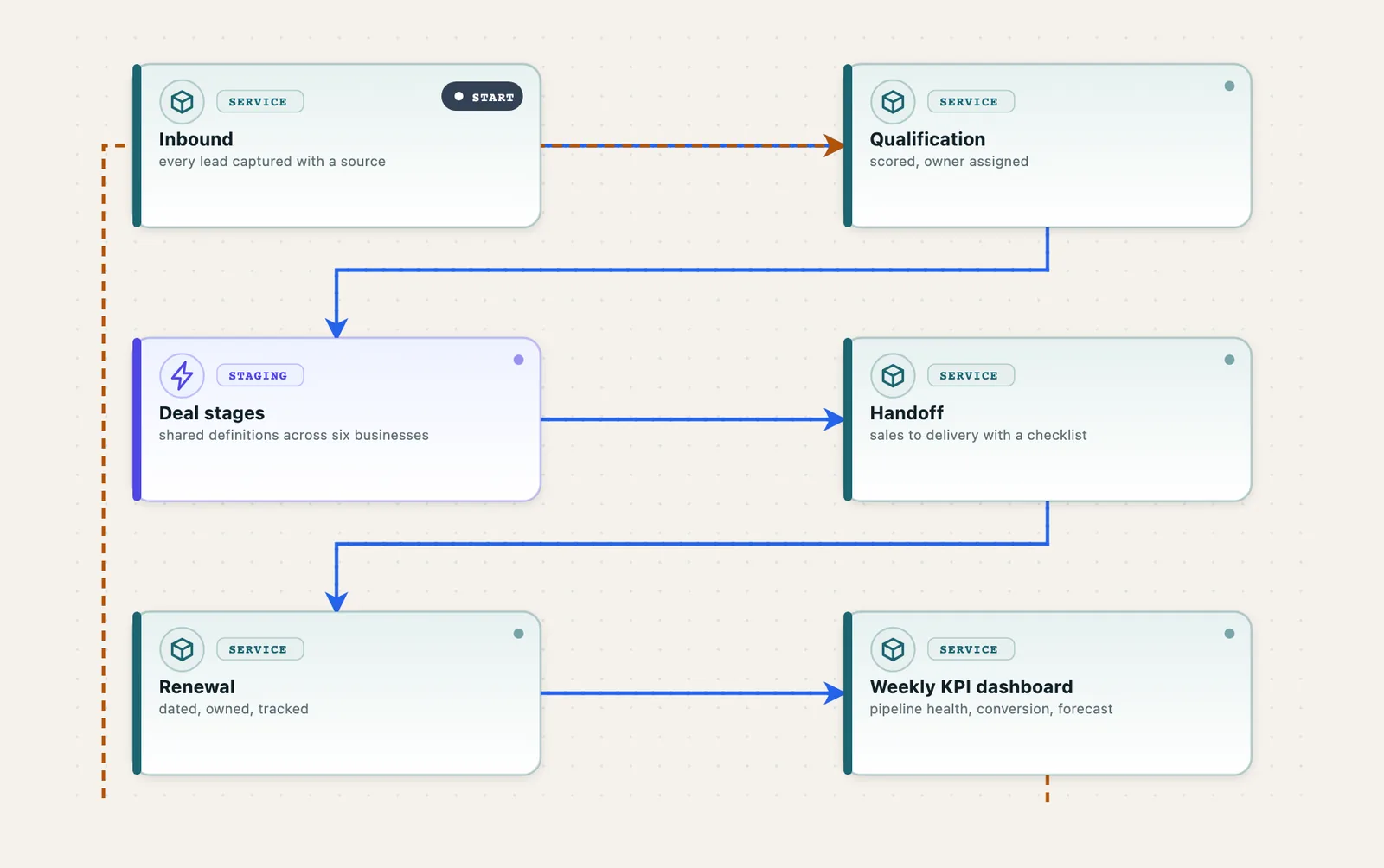
Task: Click the SERVICE tag on the Handoff card
Action: (x=971, y=376)
